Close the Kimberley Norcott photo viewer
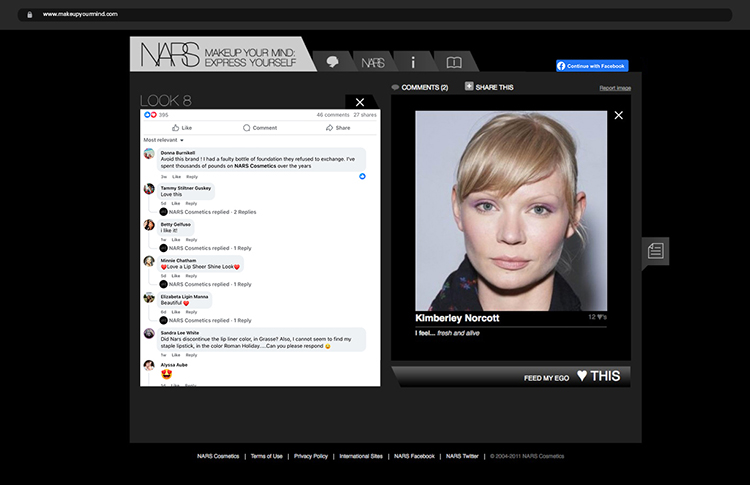The height and width of the screenshot is (485, 750). click(618, 116)
